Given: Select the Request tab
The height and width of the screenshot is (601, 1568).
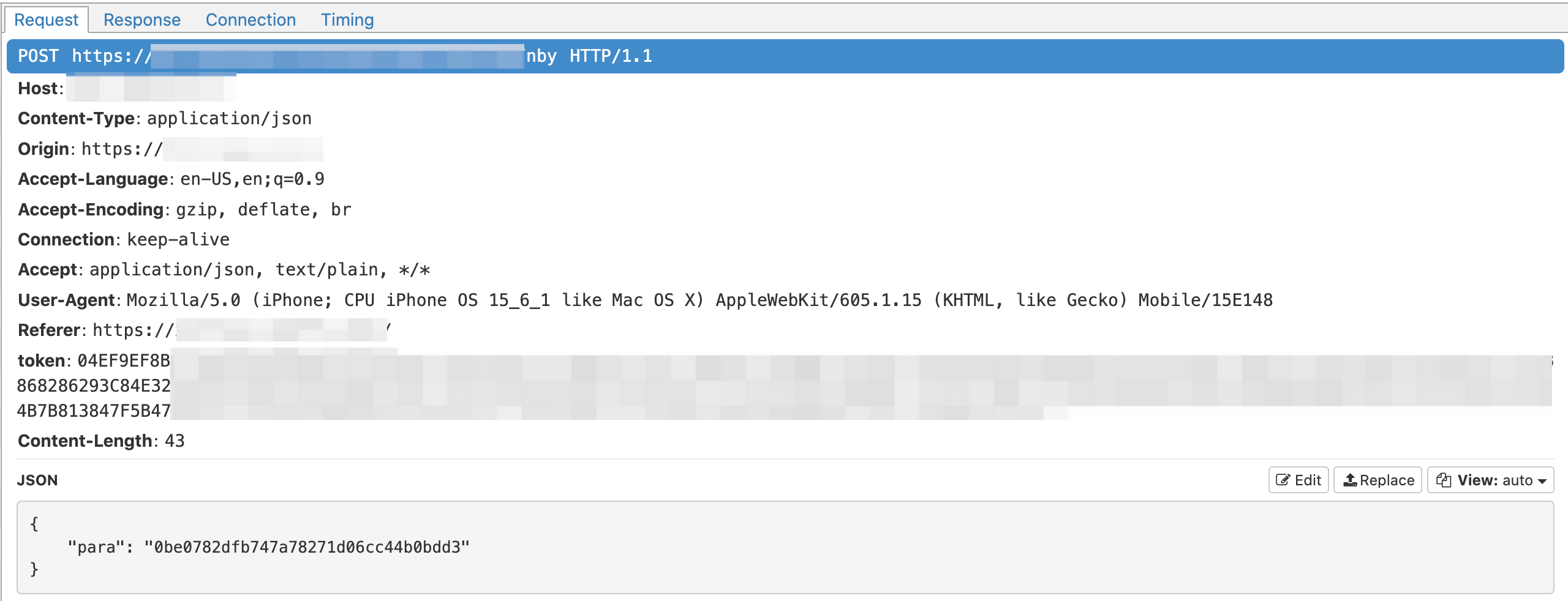Looking at the screenshot, I should [x=47, y=19].
